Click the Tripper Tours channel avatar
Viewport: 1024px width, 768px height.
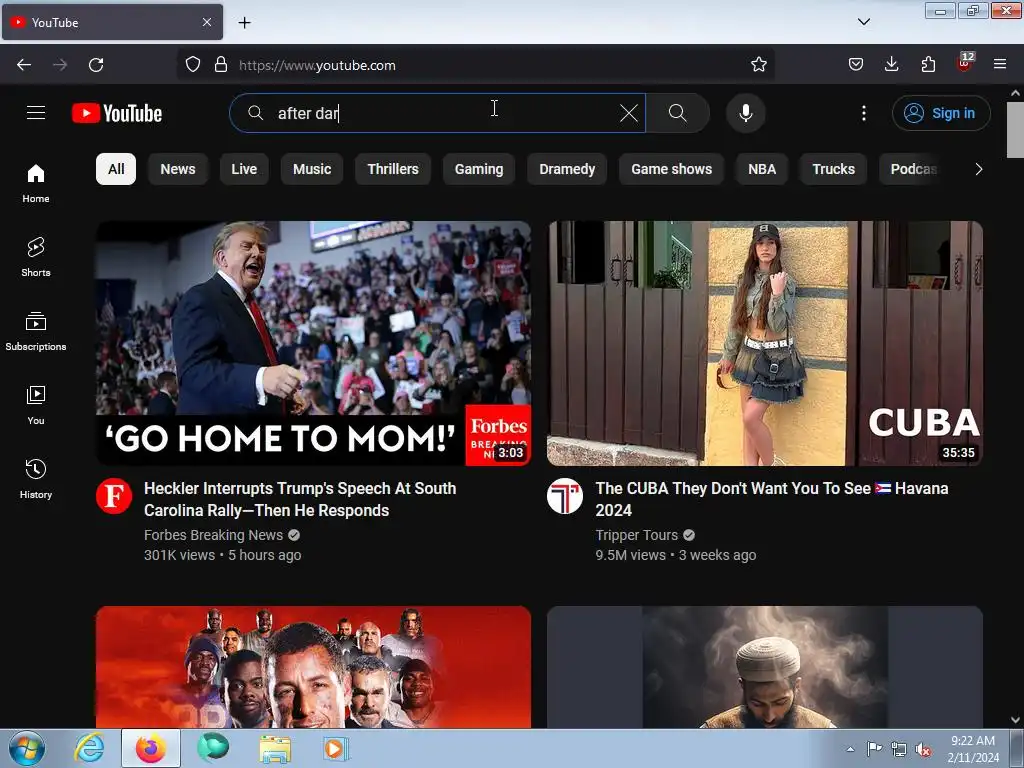click(x=565, y=496)
